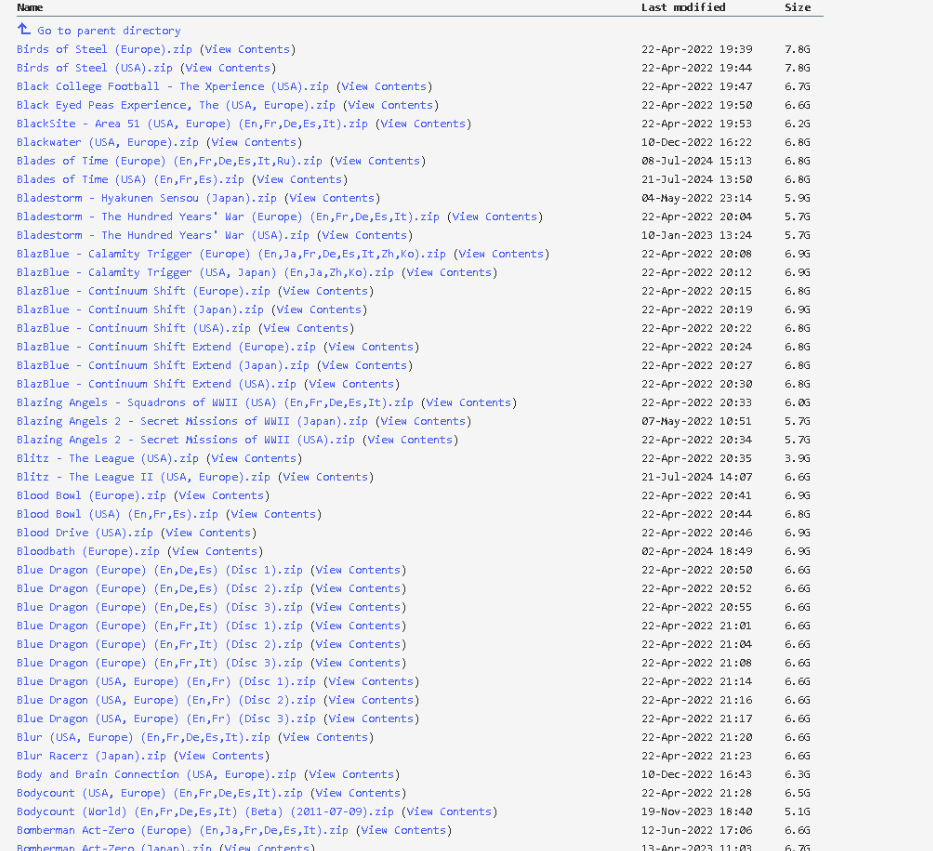Open BlazBlue - Continuum Shift Extend (Japan).zip
This screenshot has height=851, width=933.
click(x=163, y=365)
